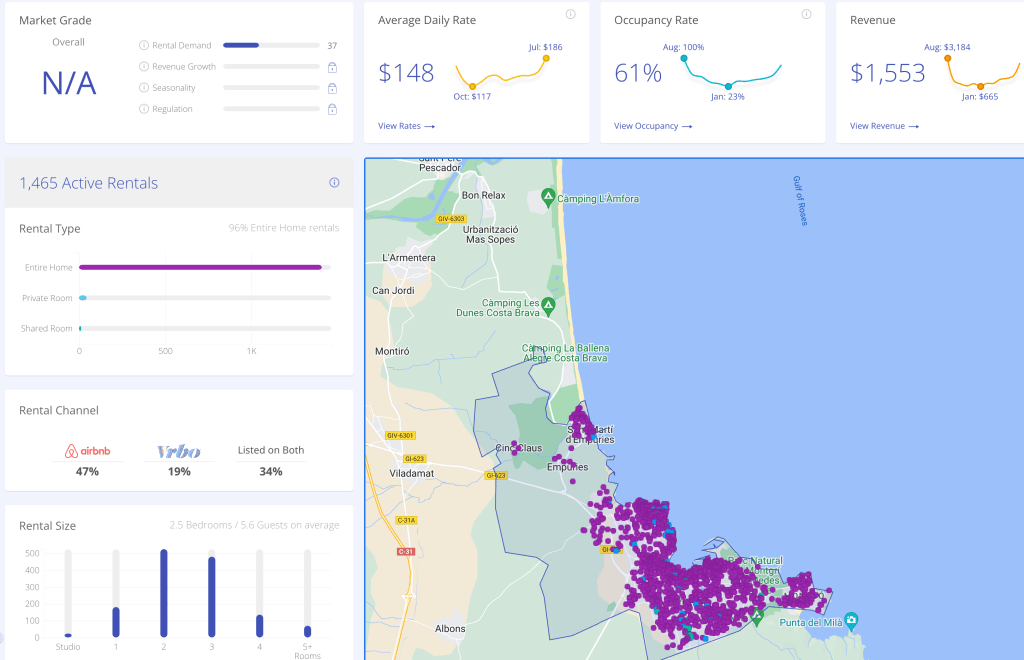Select the 2-bedroom bar in Rental Size
1024x660 pixels.
point(163,592)
